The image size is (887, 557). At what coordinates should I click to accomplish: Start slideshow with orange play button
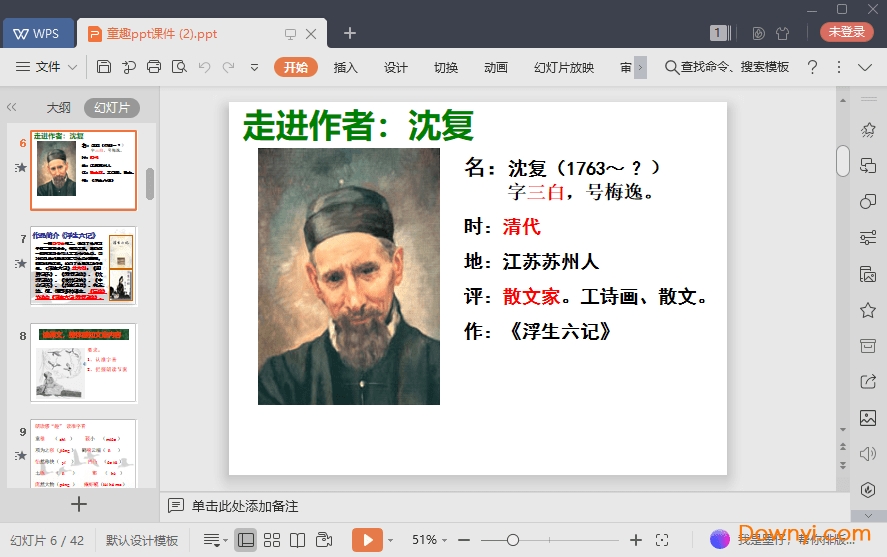[x=367, y=540]
